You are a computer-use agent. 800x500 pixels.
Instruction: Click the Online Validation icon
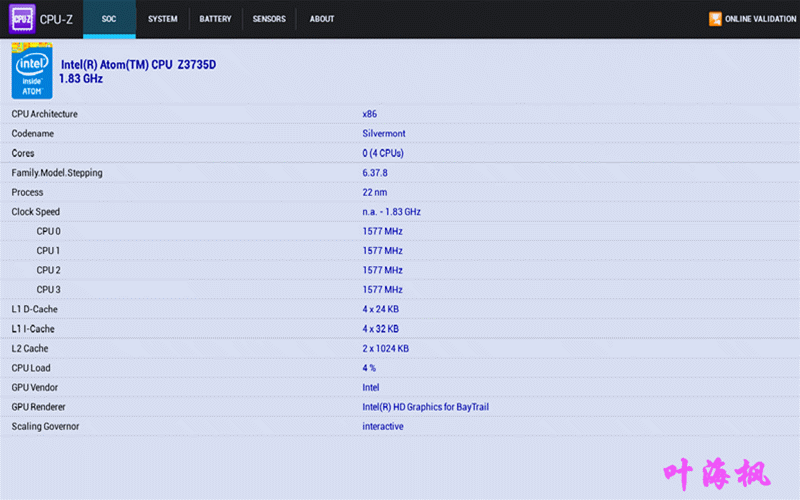(x=715, y=19)
